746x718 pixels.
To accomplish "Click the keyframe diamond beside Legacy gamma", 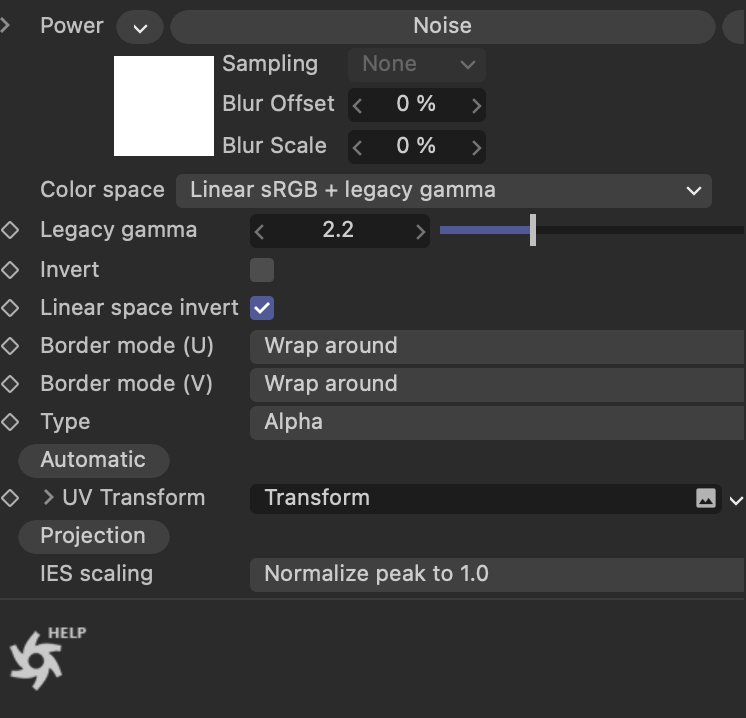I will [x=10, y=230].
